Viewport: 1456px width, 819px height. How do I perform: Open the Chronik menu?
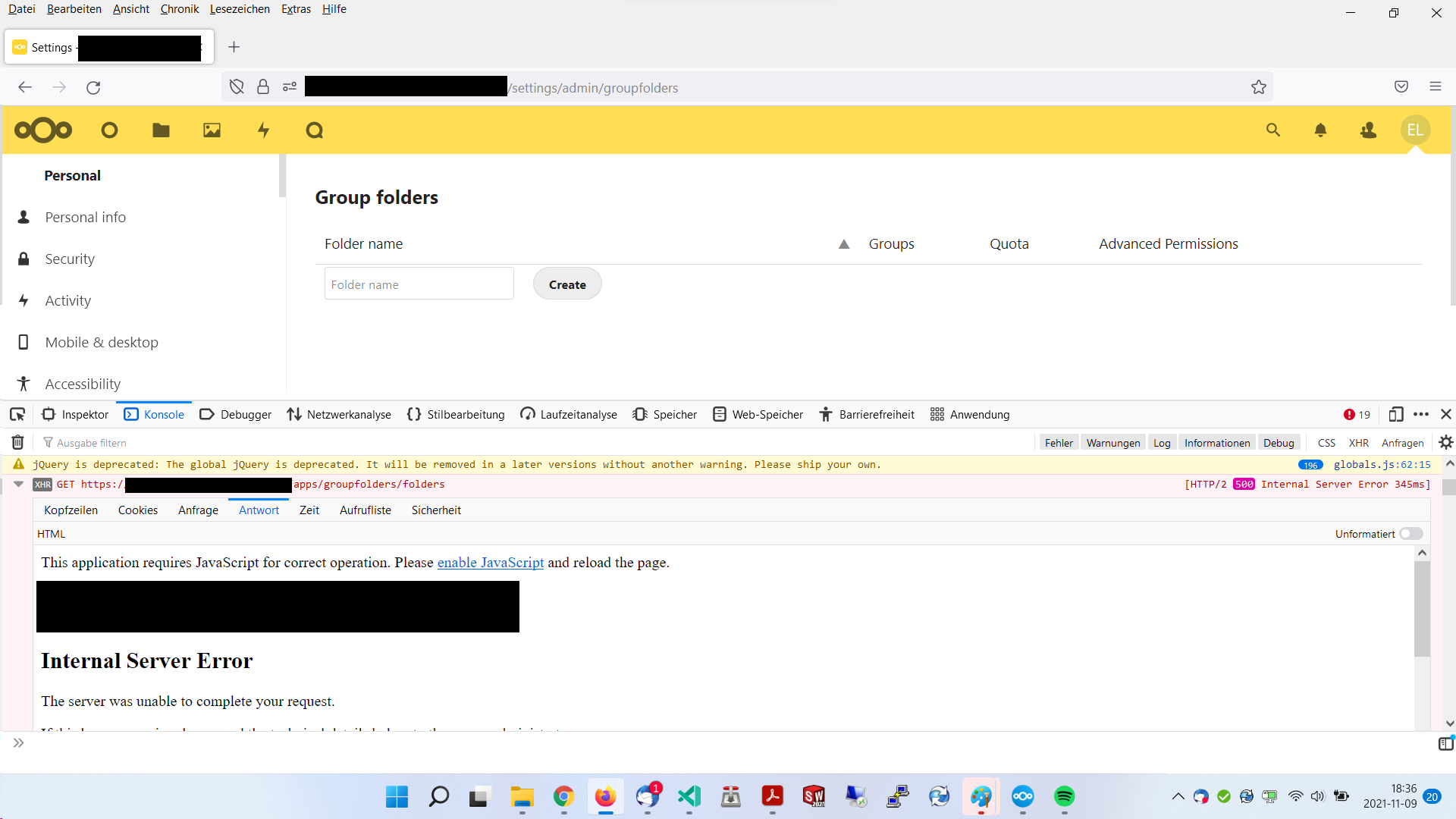point(179,9)
